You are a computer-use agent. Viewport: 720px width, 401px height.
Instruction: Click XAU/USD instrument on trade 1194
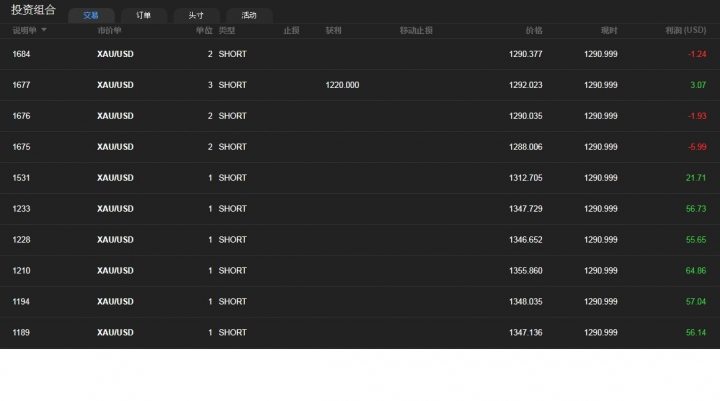pyautogui.click(x=115, y=302)
